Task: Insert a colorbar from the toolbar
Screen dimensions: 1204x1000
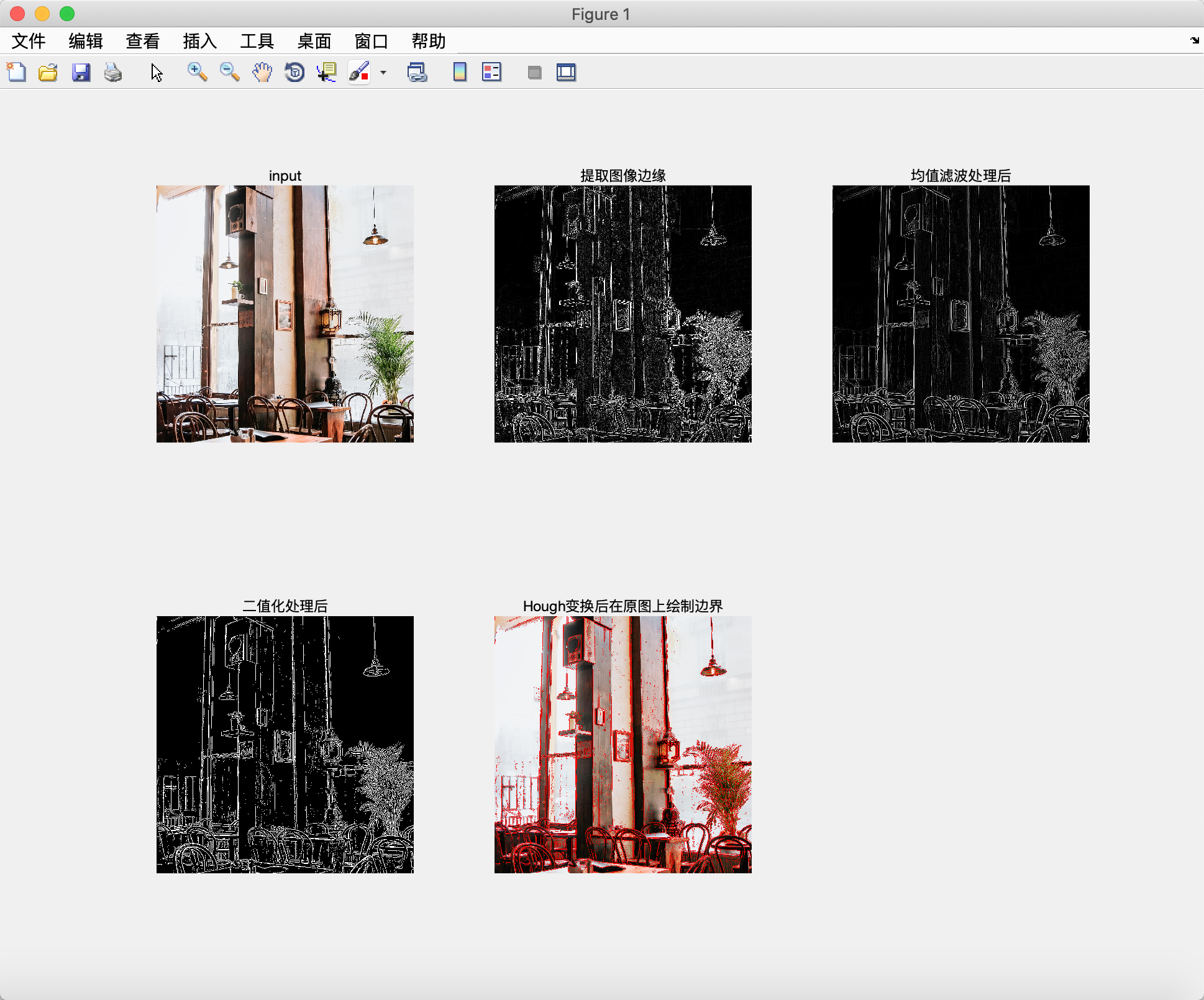Action: click(460, 73)
